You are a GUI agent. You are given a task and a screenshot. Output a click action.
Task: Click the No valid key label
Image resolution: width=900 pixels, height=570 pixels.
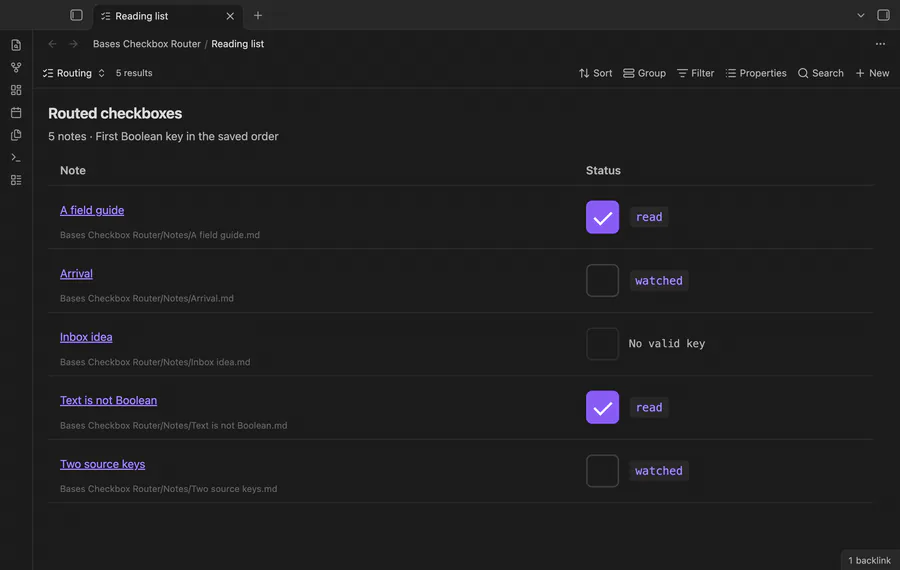pyautogui.click(x=666, y=343)
